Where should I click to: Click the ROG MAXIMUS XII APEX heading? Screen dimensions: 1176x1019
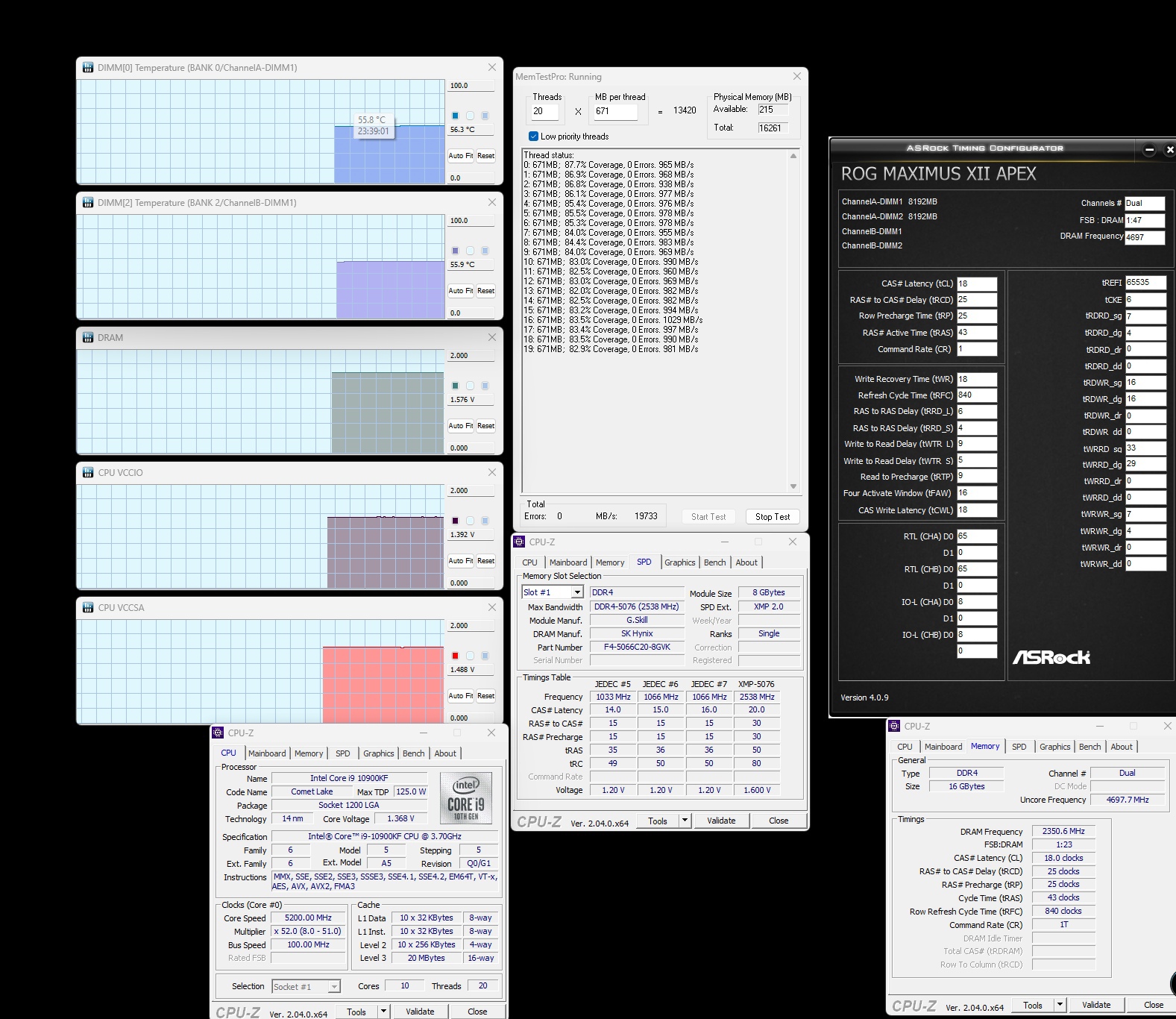[939, 174]
